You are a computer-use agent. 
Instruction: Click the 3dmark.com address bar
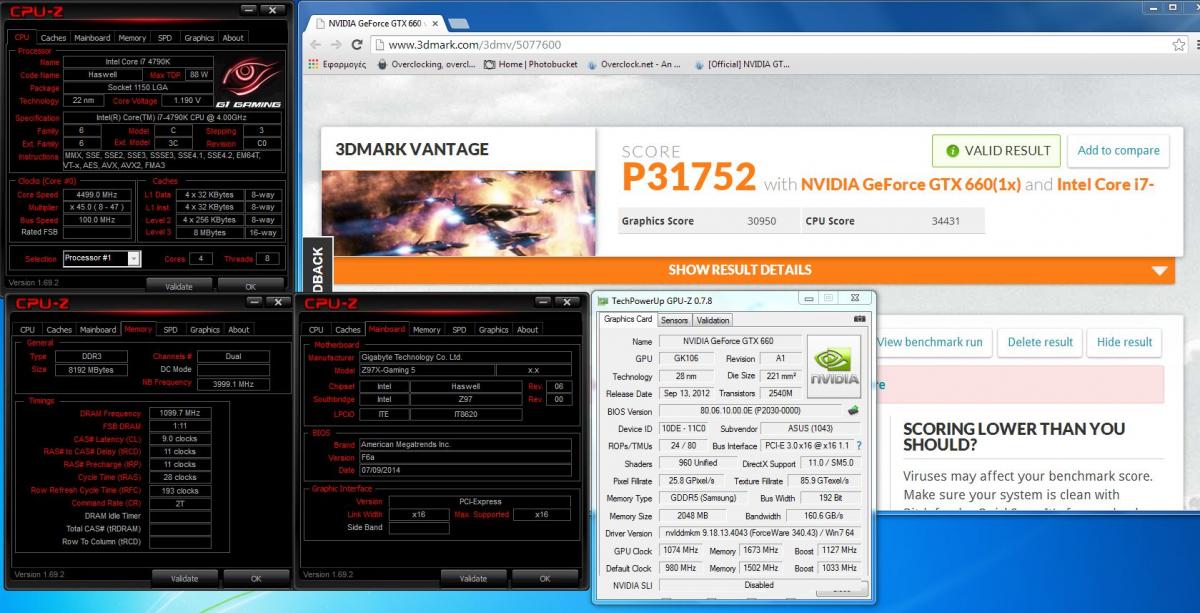[x=770, y=45]
